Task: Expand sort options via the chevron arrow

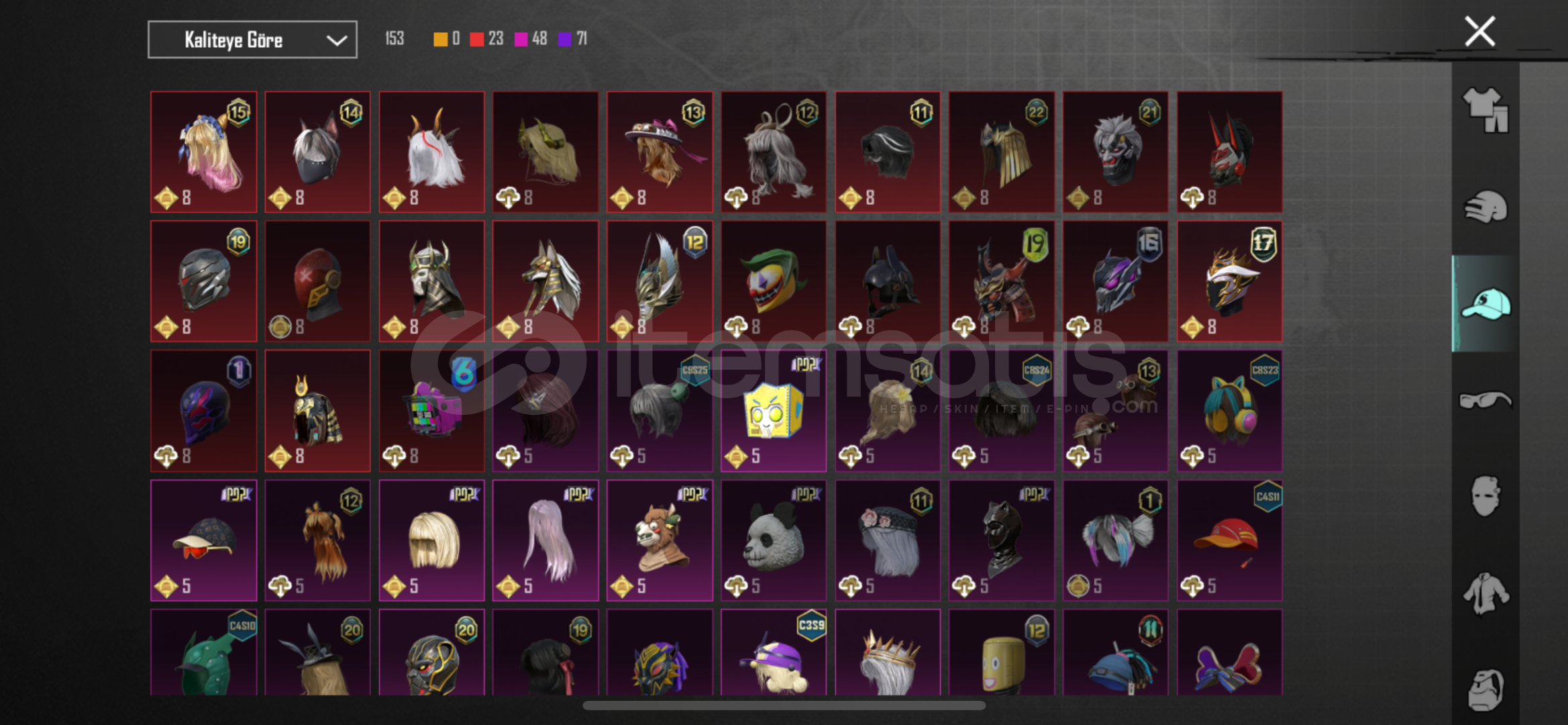Action: tap(336, 40)
